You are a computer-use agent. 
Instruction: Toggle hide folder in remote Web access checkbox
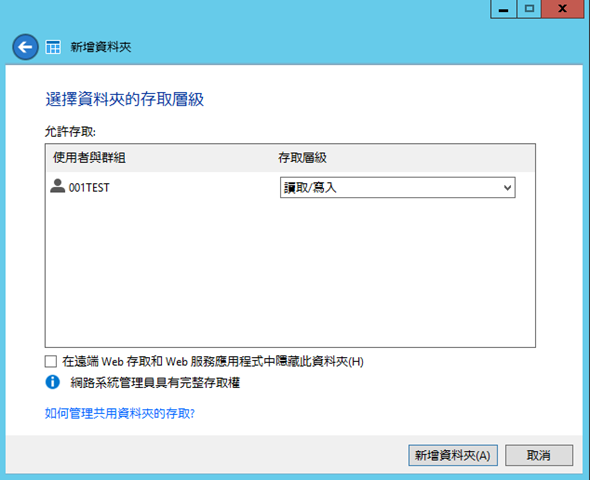tap(51, 362)
